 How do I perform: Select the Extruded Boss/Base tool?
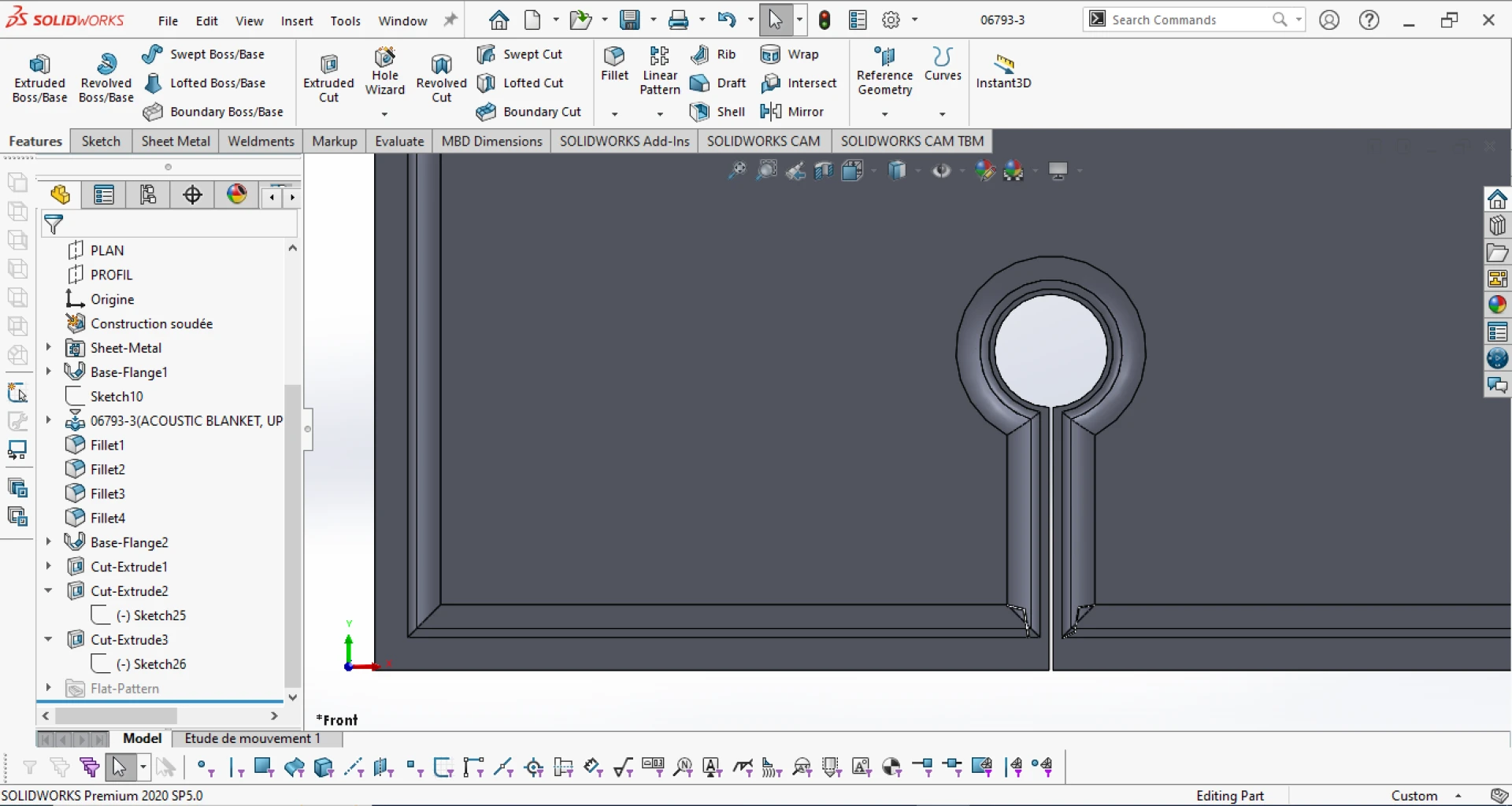pos(40,75)
